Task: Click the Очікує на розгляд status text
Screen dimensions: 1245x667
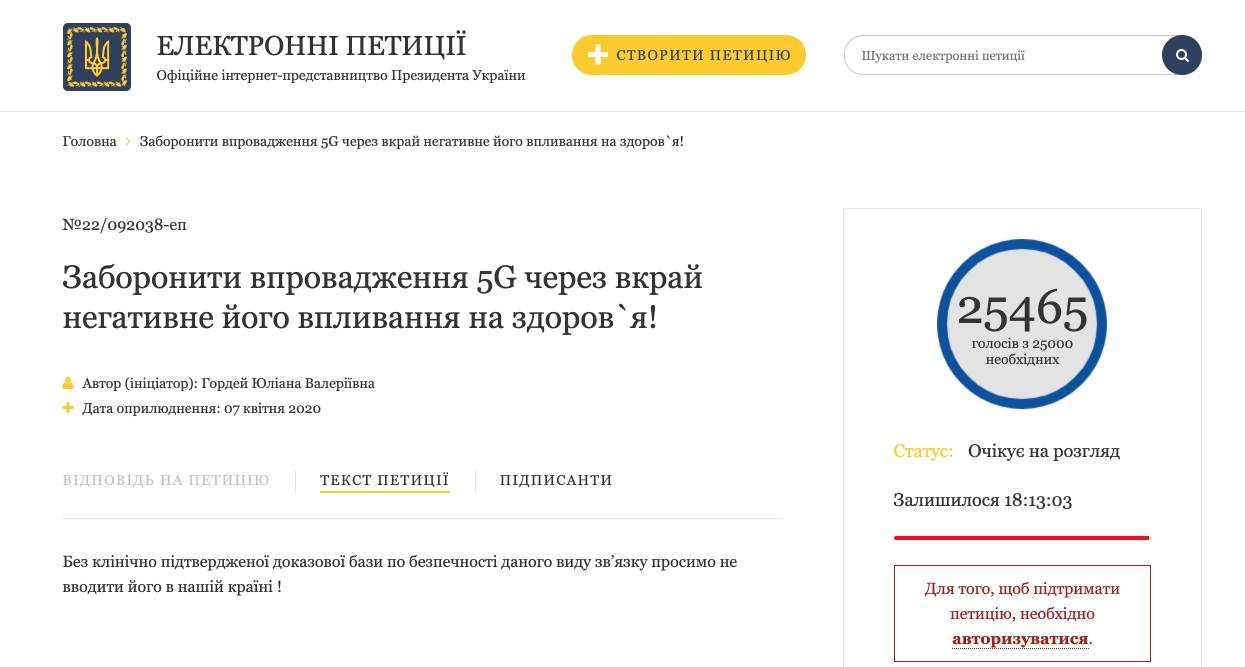Action: 1043,451
